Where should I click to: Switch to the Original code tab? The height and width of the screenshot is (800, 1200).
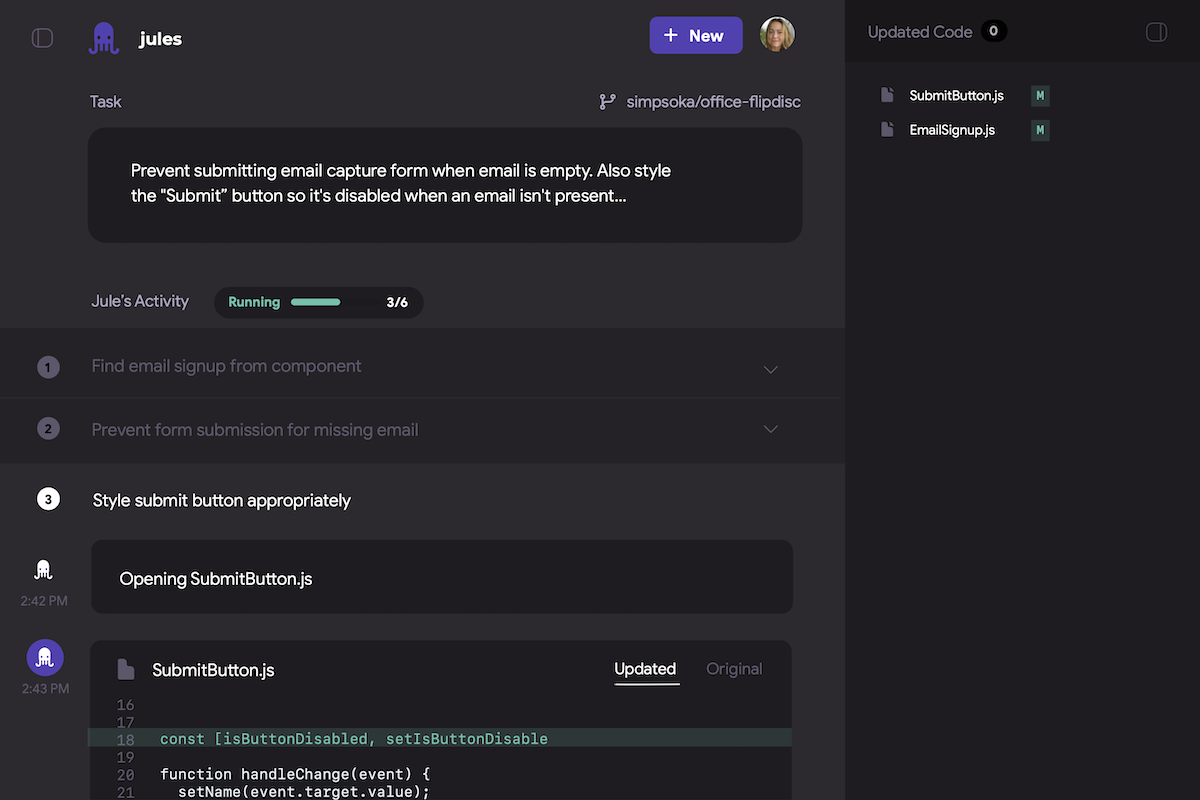coord(734,669)
